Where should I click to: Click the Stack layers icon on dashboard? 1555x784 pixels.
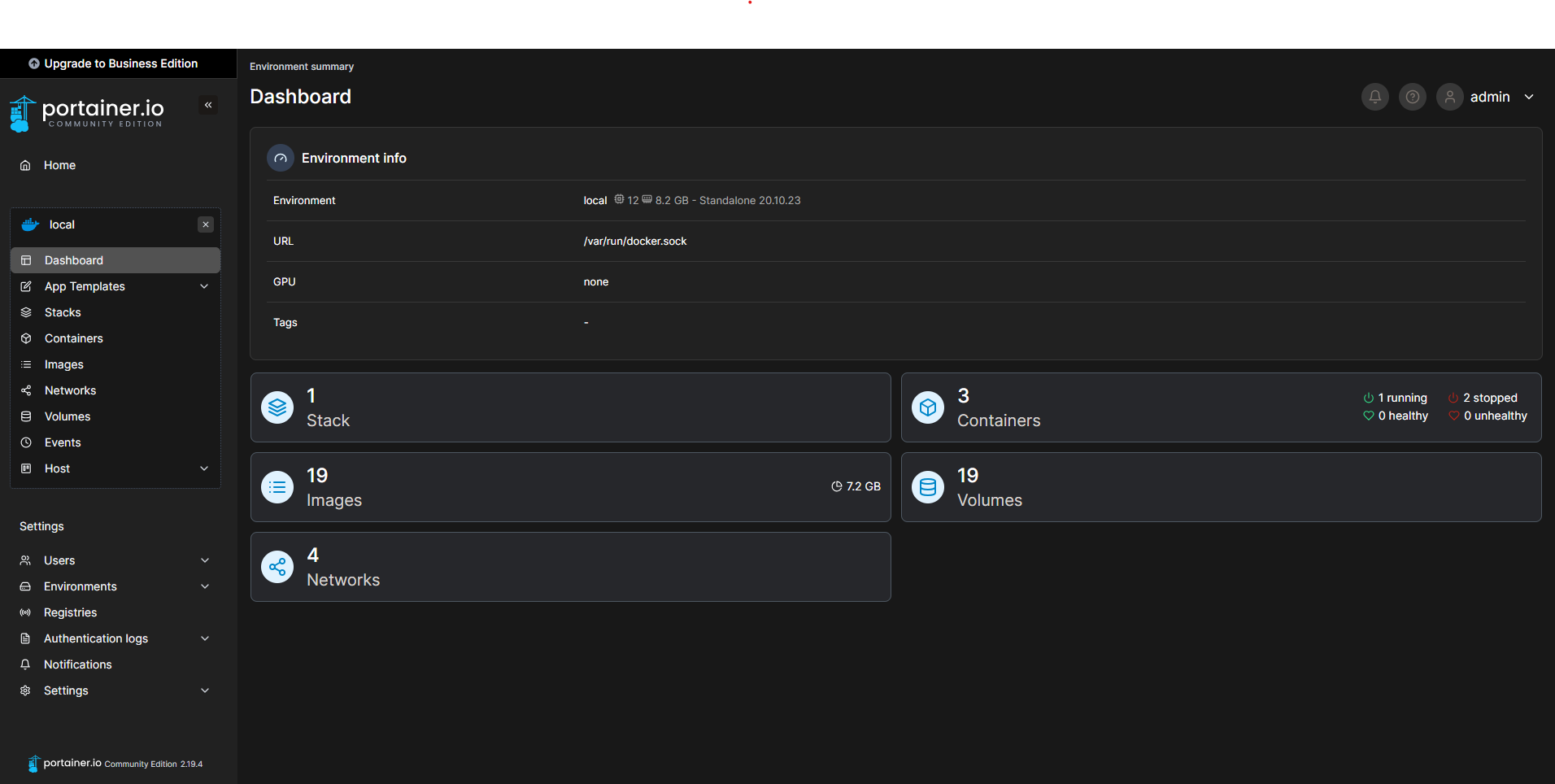(x=277, y=407)
